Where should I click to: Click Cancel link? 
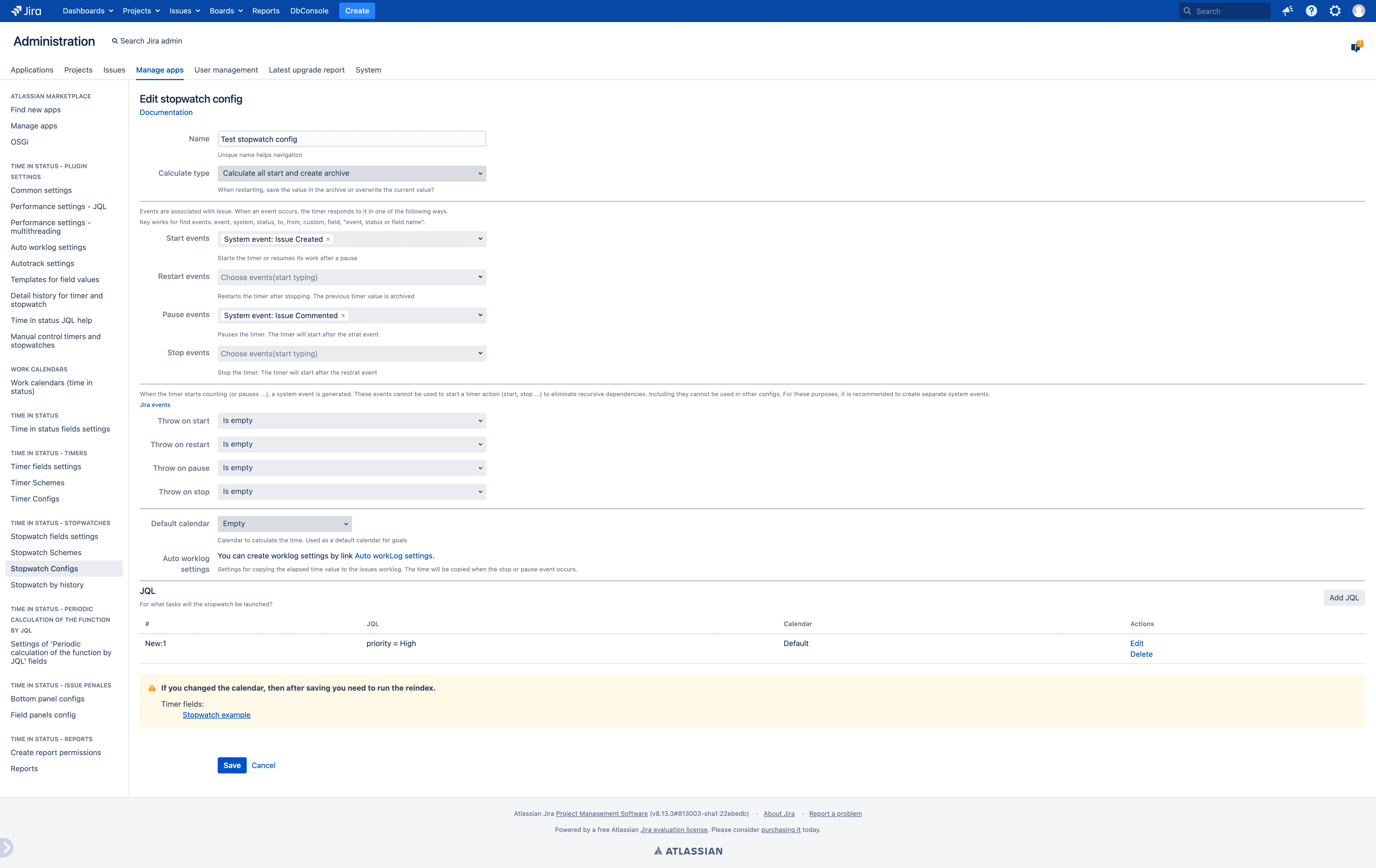click(x=263, y=765)
